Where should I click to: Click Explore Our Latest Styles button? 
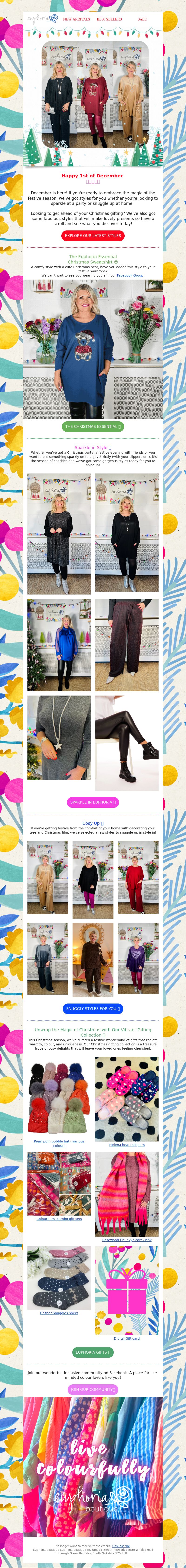click(93, 236)
